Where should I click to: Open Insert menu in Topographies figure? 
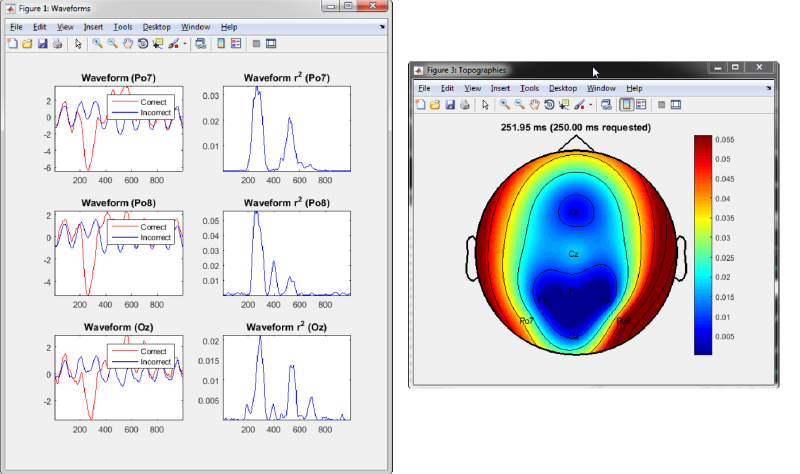(500, 88)
